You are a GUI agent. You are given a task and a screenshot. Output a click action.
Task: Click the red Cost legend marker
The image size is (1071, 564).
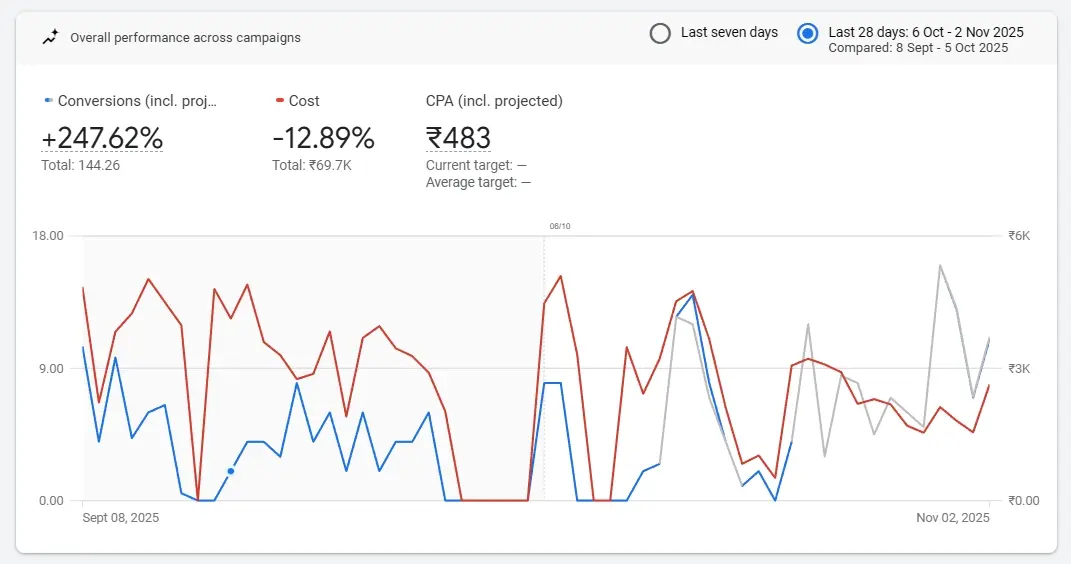point(279,101)
